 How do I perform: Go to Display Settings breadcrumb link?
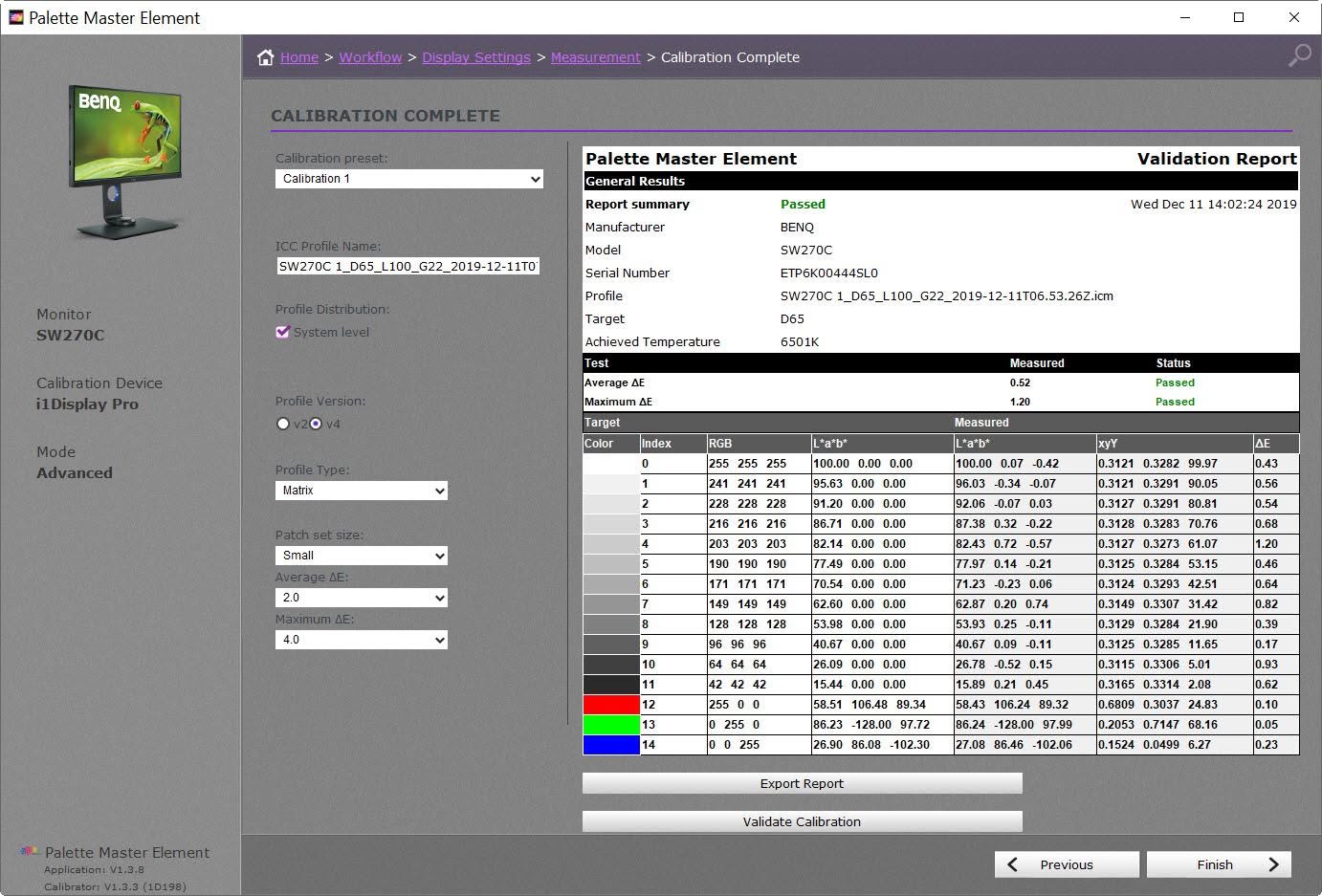[x=476, y=57]
